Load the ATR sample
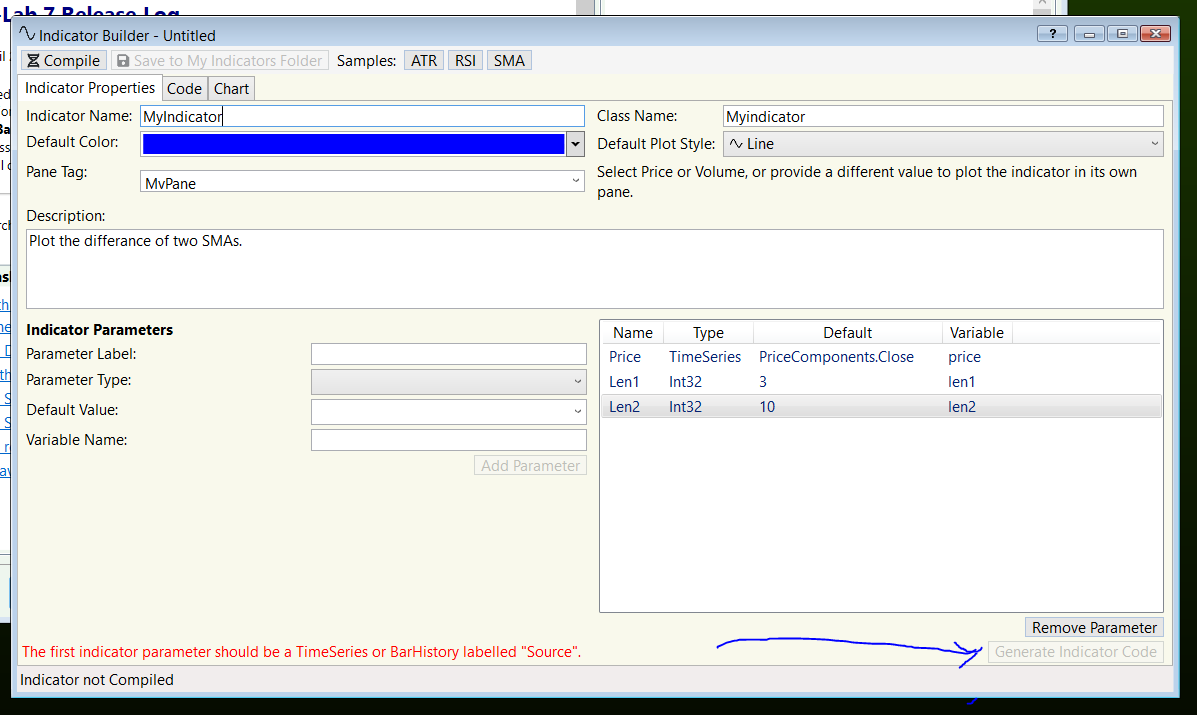 (x=424, y=61)
